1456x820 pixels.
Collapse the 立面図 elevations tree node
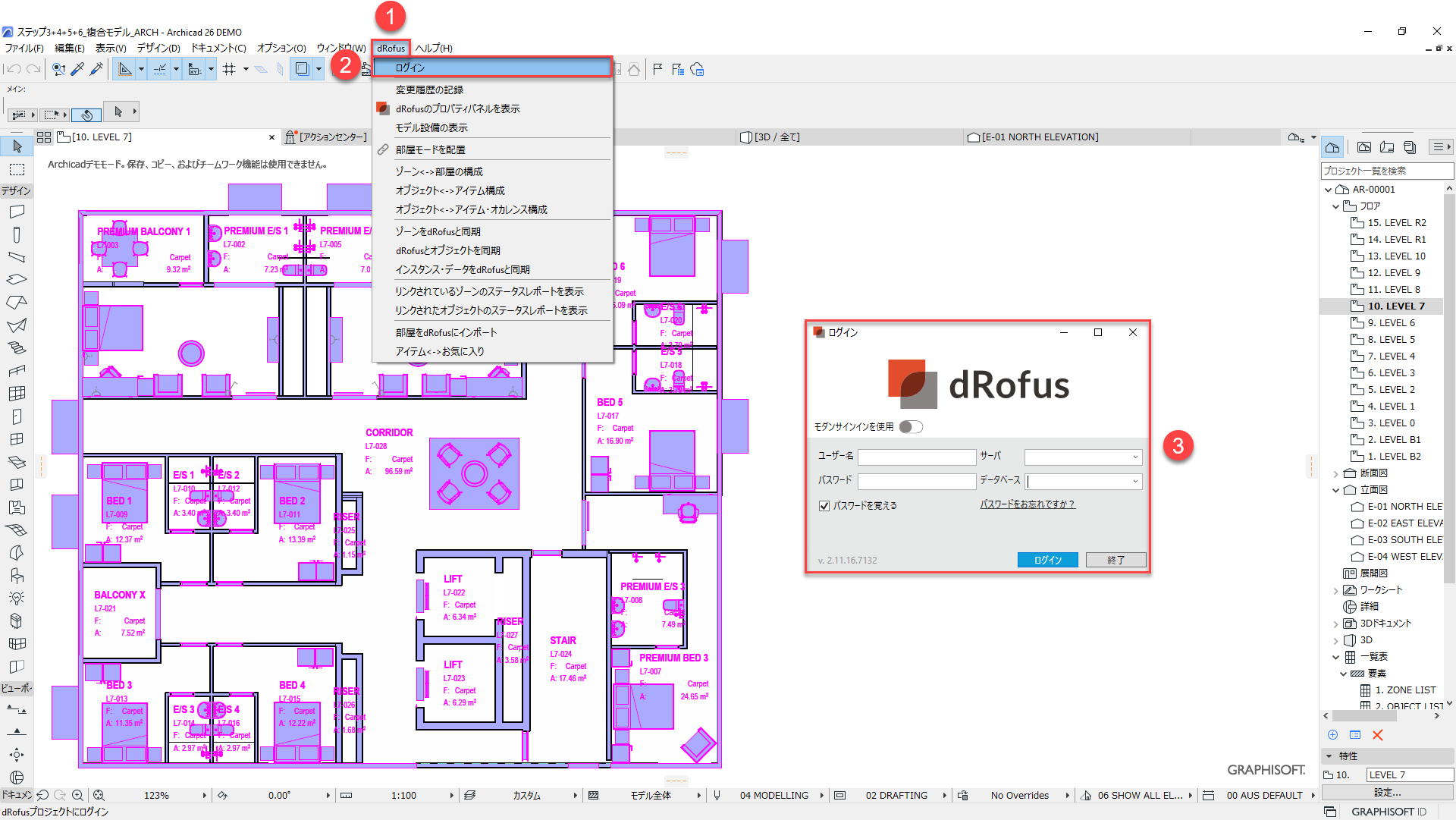[1336, 490]
